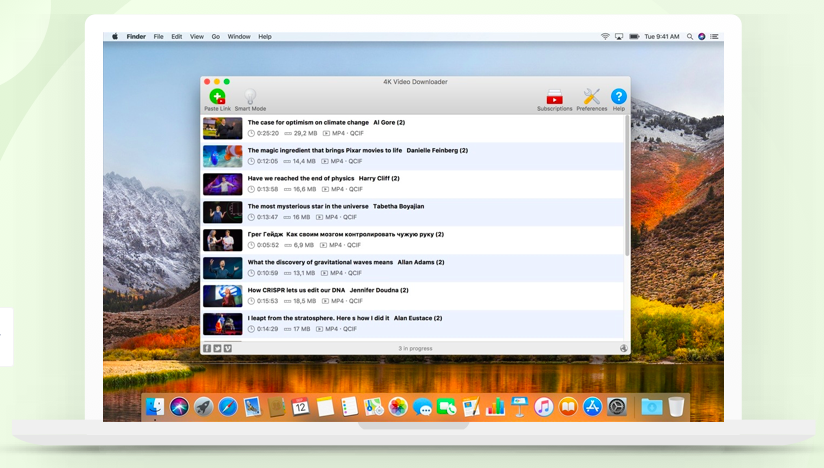Open App Store from the Dock
Image resolution: width=824 pixels, height=468 pixels.
592,407
